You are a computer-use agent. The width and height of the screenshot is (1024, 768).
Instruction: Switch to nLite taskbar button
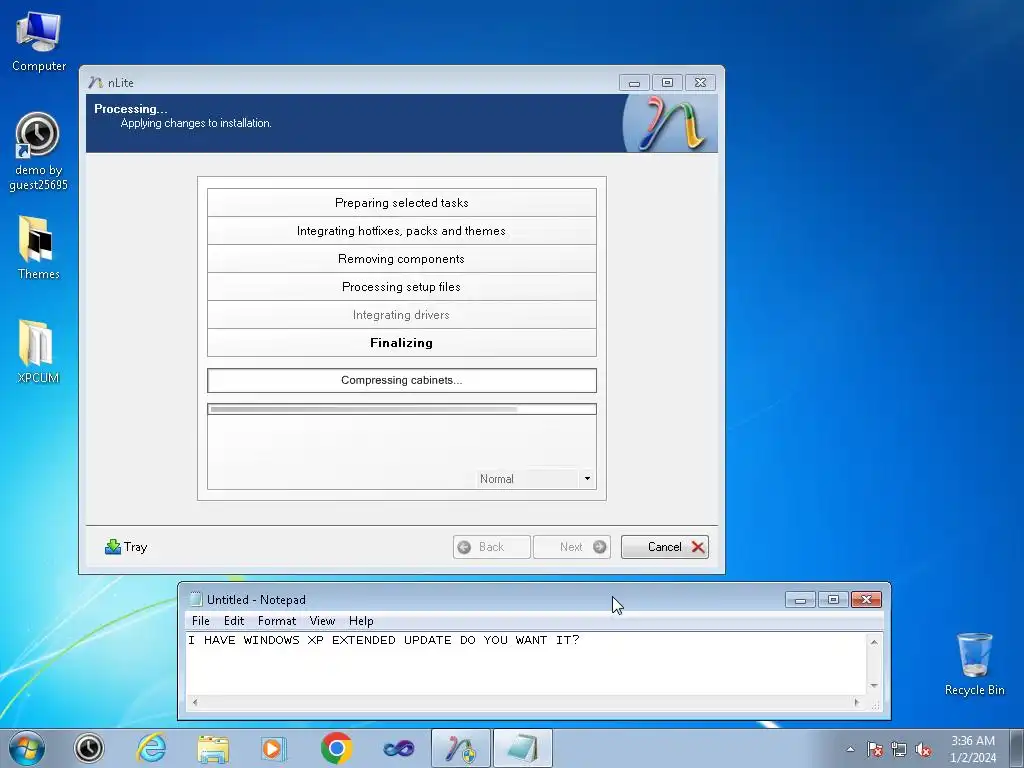461,748
